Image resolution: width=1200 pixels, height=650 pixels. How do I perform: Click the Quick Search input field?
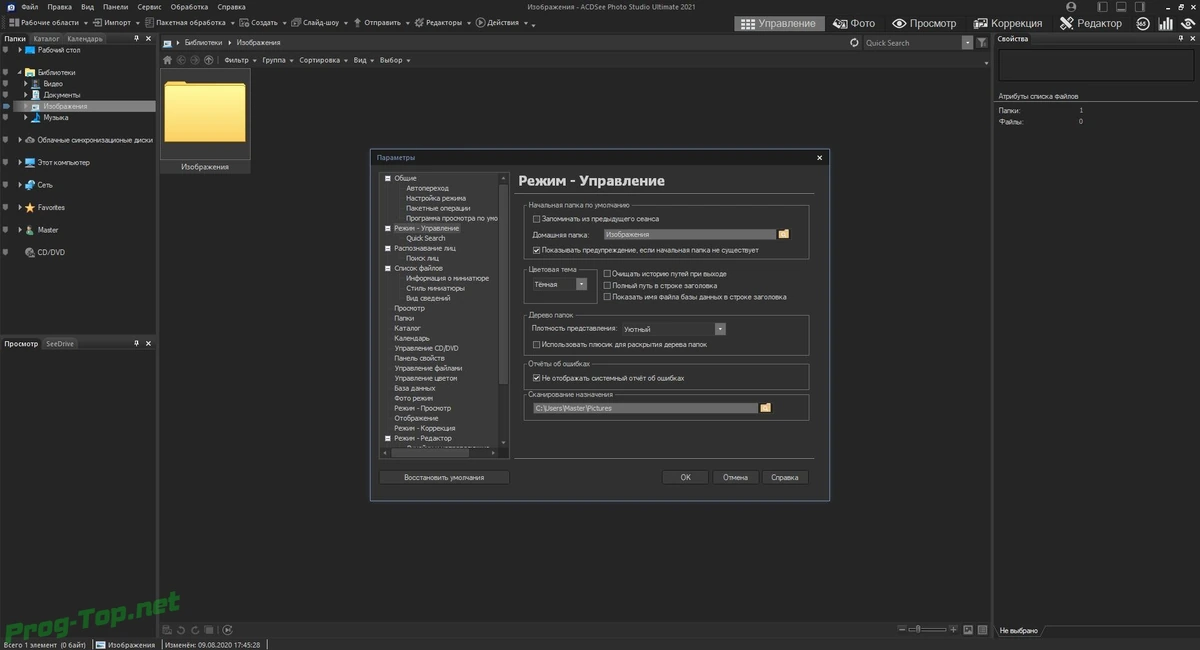(x=912, y=43)
